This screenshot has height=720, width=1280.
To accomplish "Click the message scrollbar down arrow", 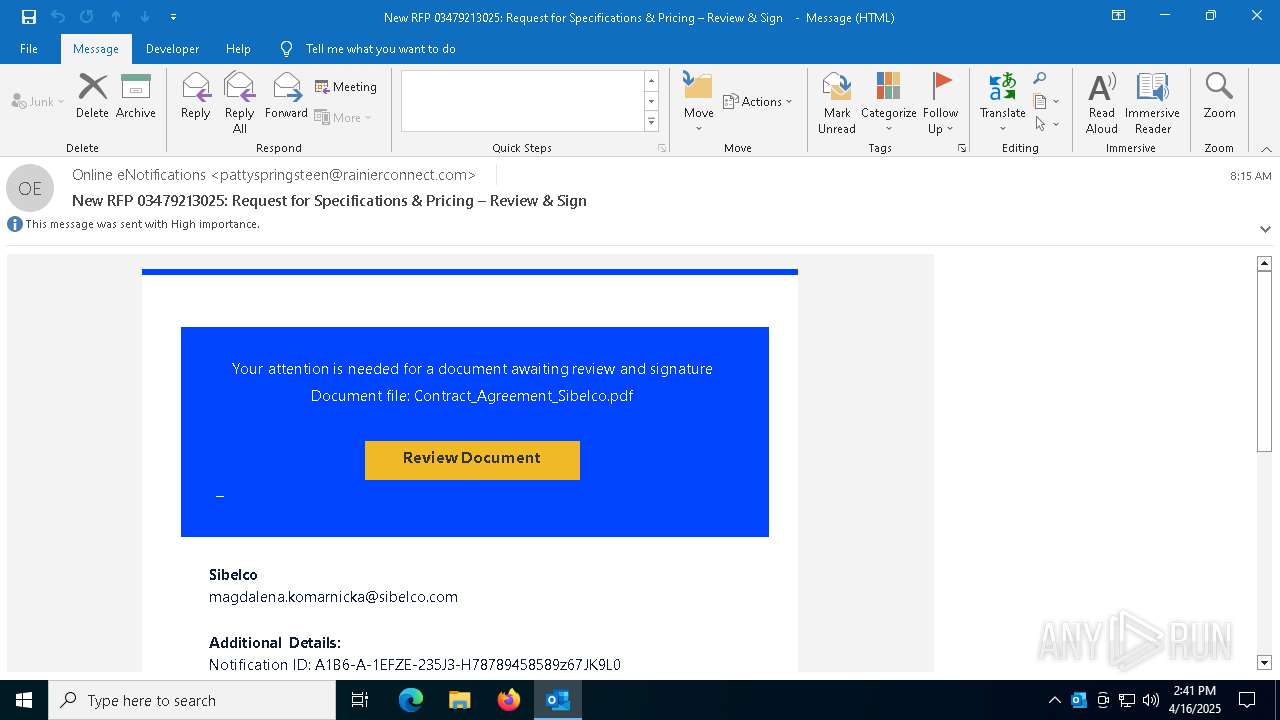I will click(x=1264, y=663).
